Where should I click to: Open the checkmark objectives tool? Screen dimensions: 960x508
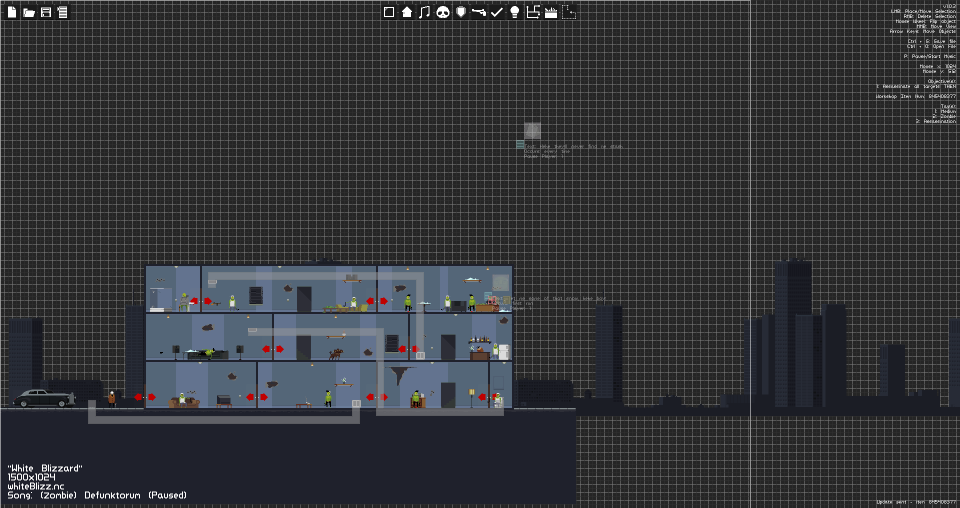click(x=497, y=12)
